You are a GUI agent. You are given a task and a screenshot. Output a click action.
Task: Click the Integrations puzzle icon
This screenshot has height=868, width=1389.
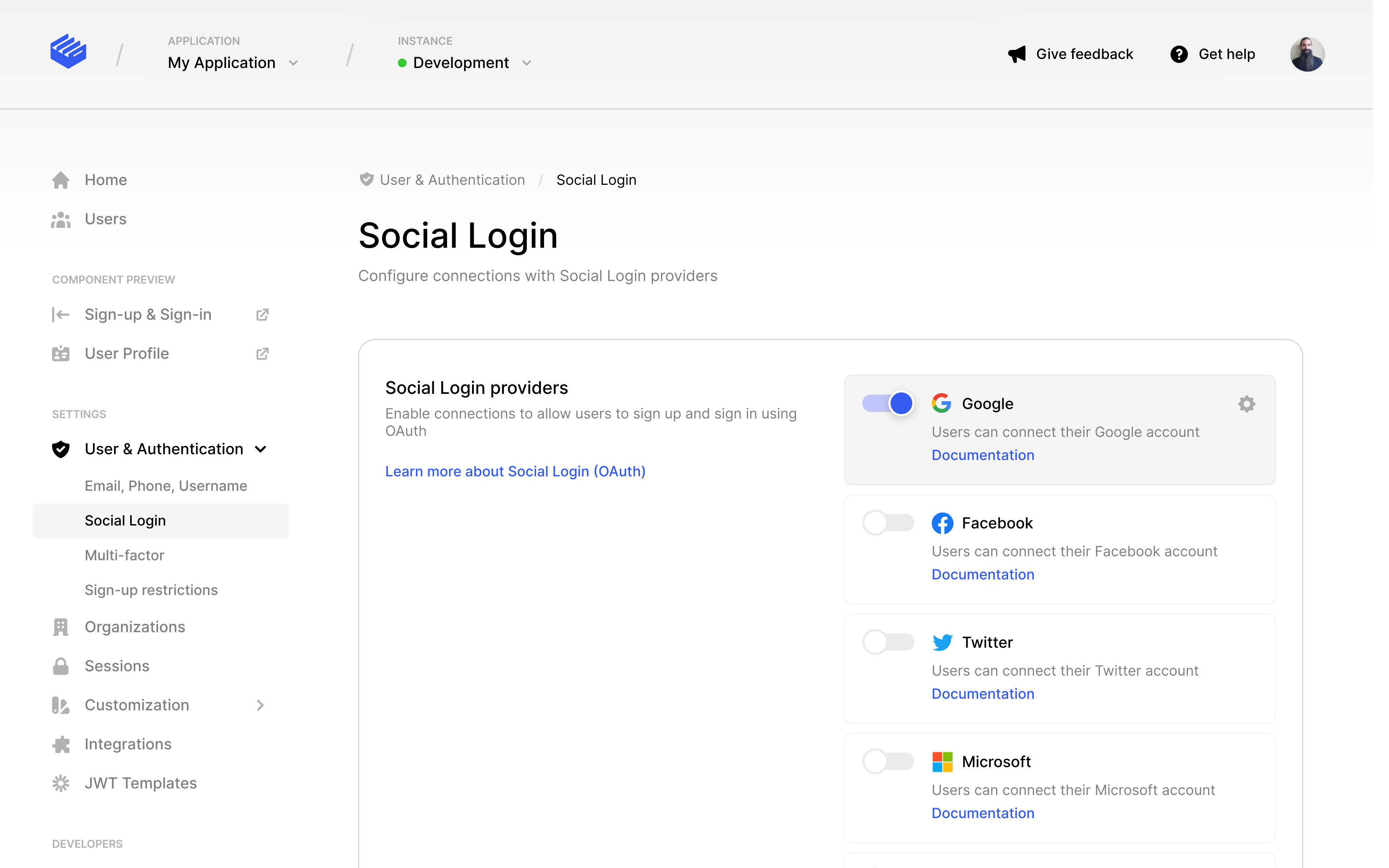pyautogui.click(x=61, y=744)
